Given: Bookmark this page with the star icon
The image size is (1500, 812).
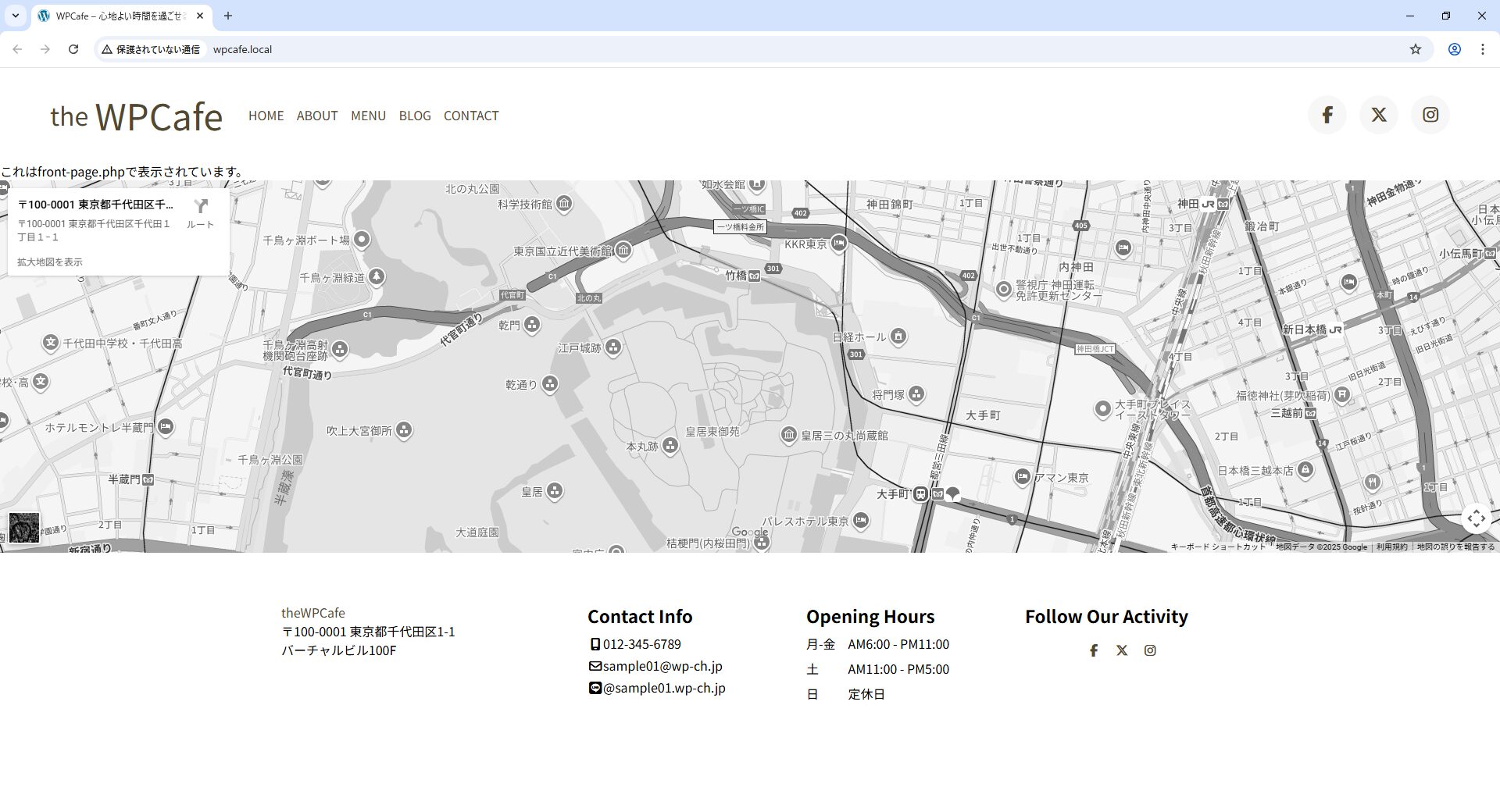Looking at the screenshot, I should pyautogui.click(x=1415, y=49).
